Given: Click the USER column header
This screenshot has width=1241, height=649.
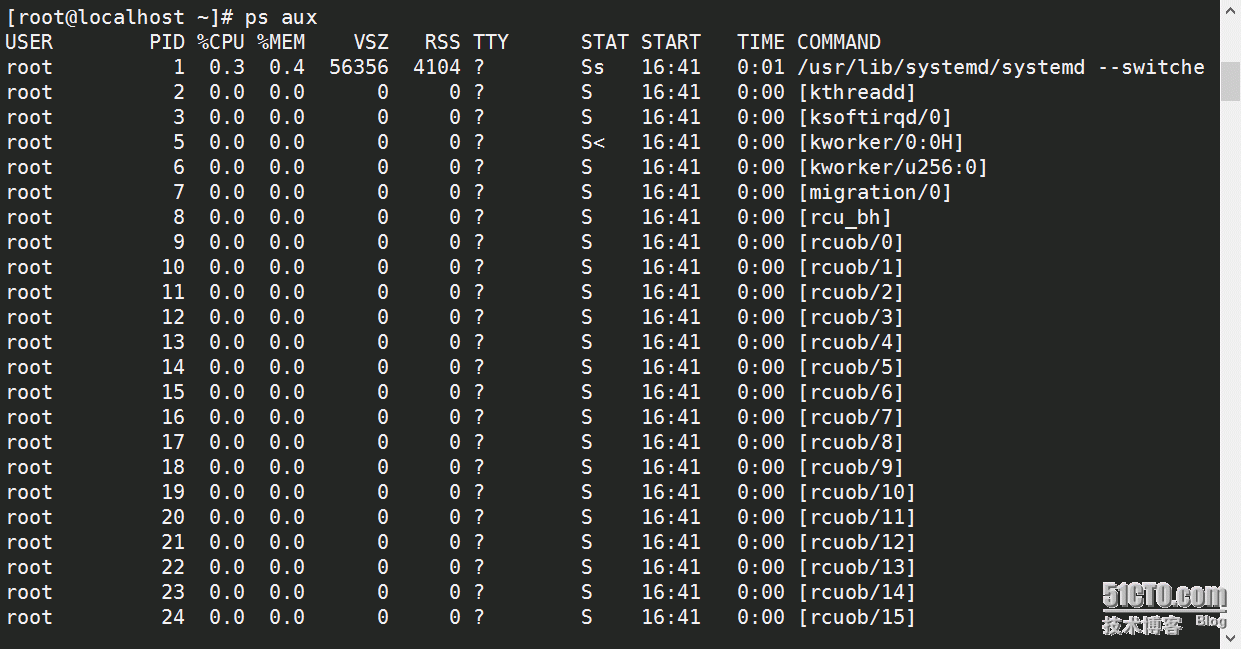Looking at the screenshot, I should (x=29, y=42).
